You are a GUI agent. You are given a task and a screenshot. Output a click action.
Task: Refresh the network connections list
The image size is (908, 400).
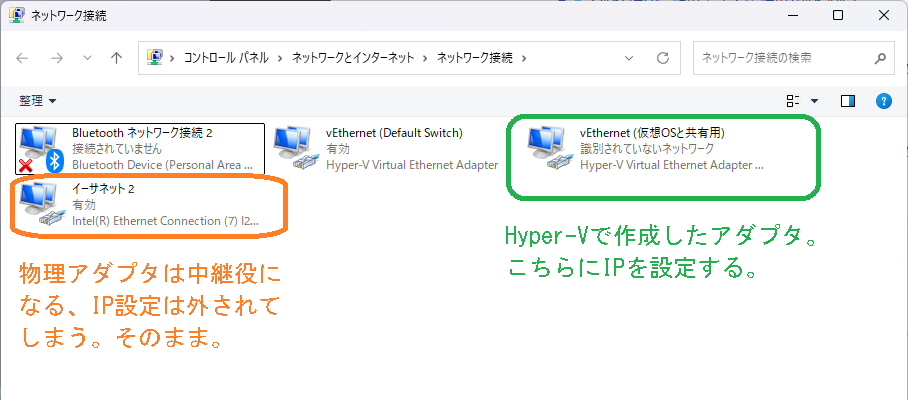(x=662, y=58)
